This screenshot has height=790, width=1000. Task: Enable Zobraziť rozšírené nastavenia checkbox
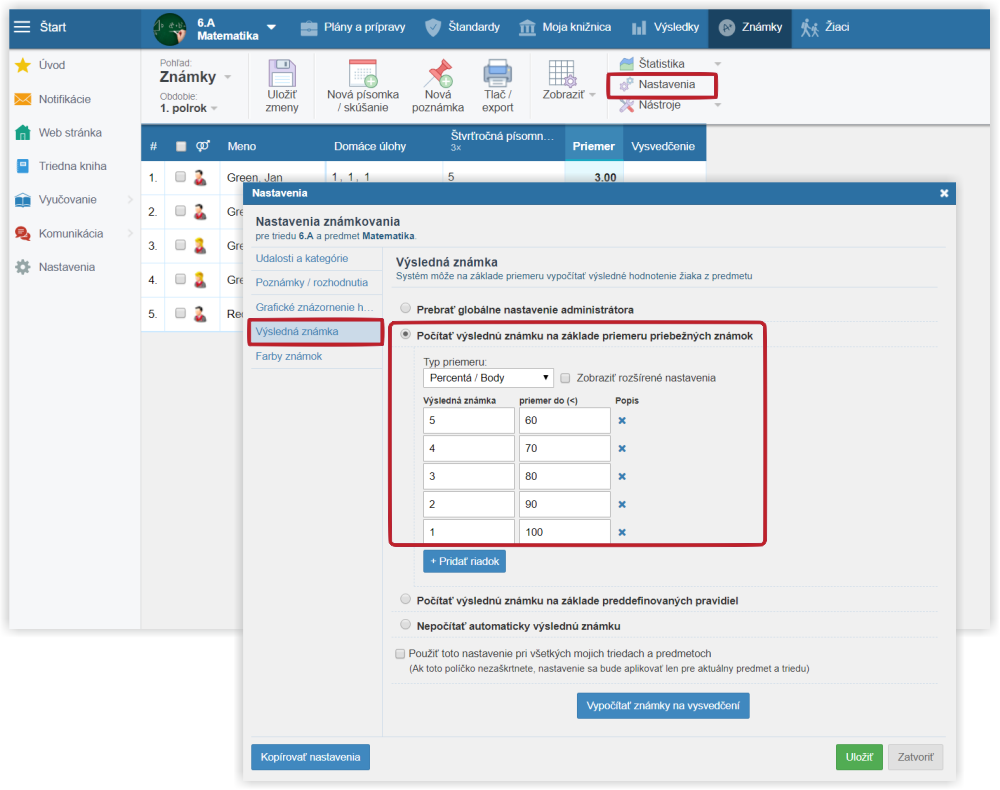[x=566, y=378]
